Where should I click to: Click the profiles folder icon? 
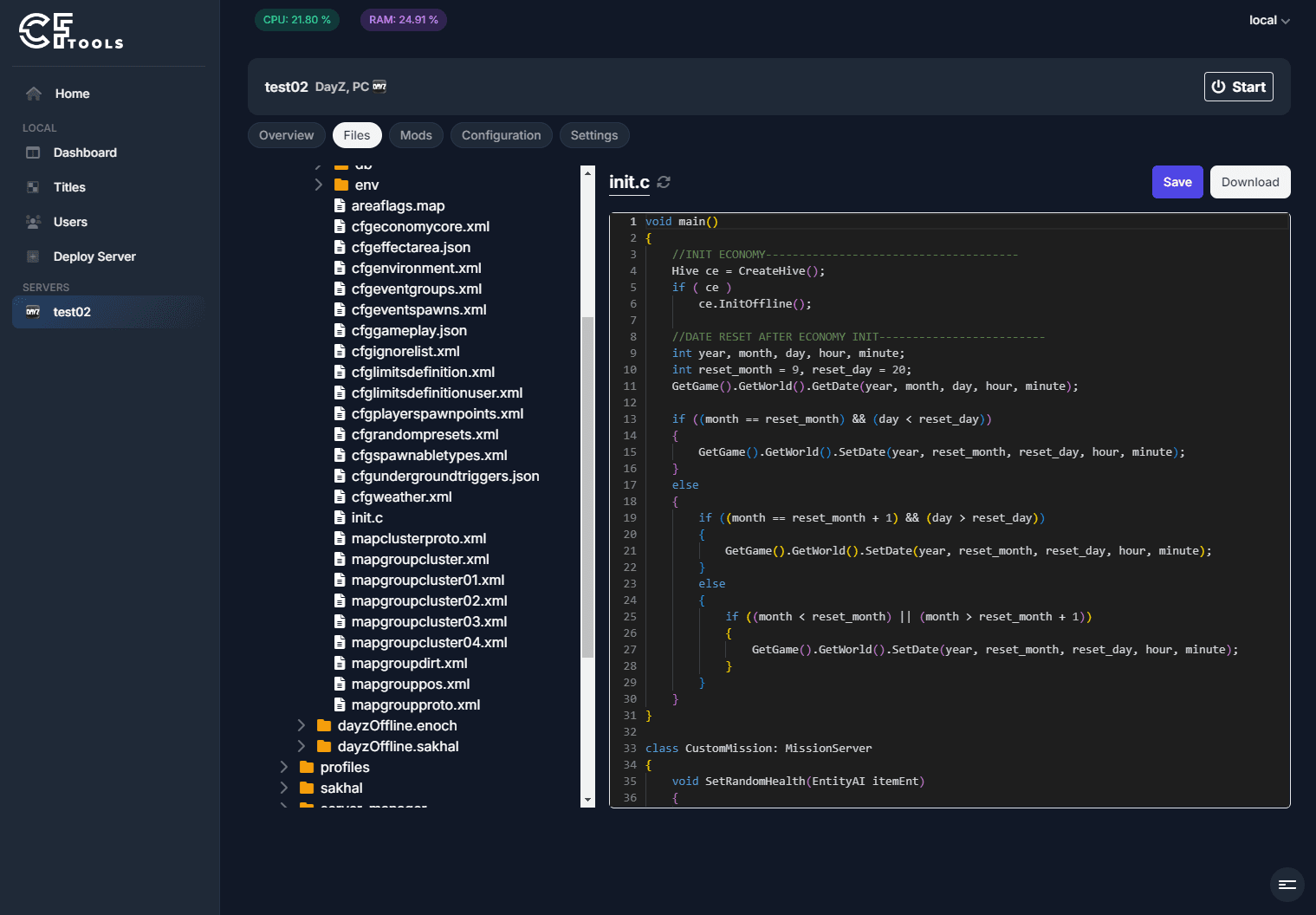307,767
